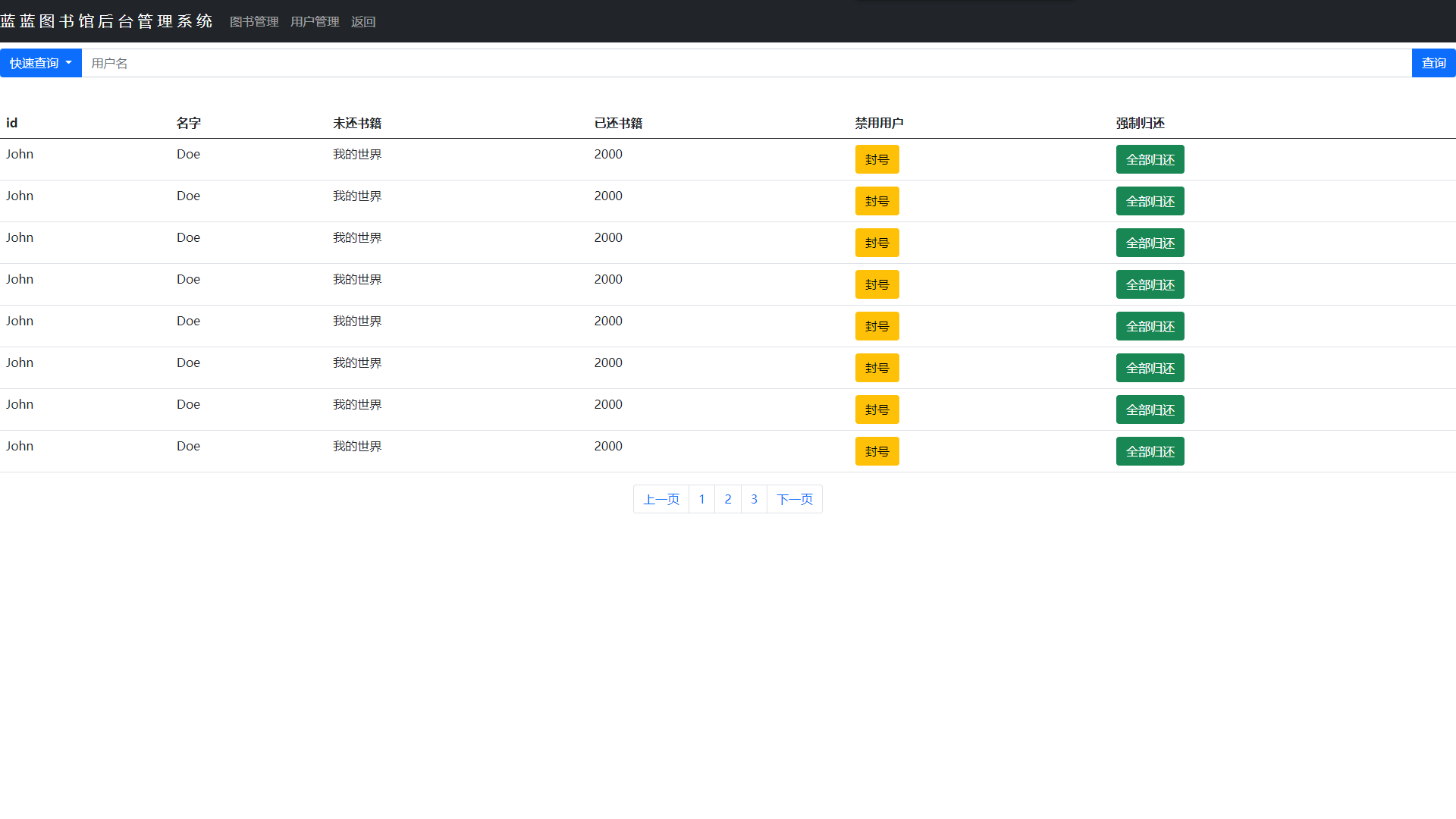Click 全部归还 in the first row

pos(1150,159)
